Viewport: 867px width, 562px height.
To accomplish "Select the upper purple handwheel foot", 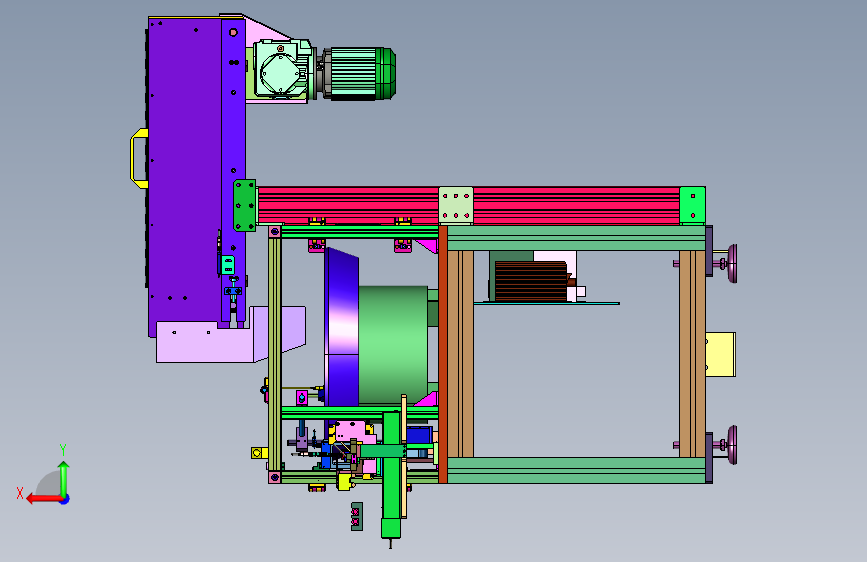I will click(731, 263).
